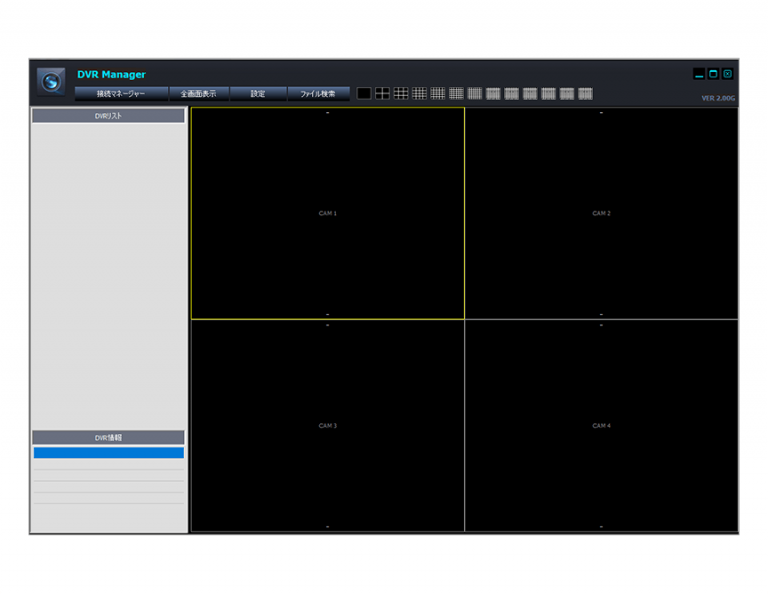Select the CAM 1 video pane
Image resolution: width=768 pixels, height=594 pixels.
pos(327,213)
